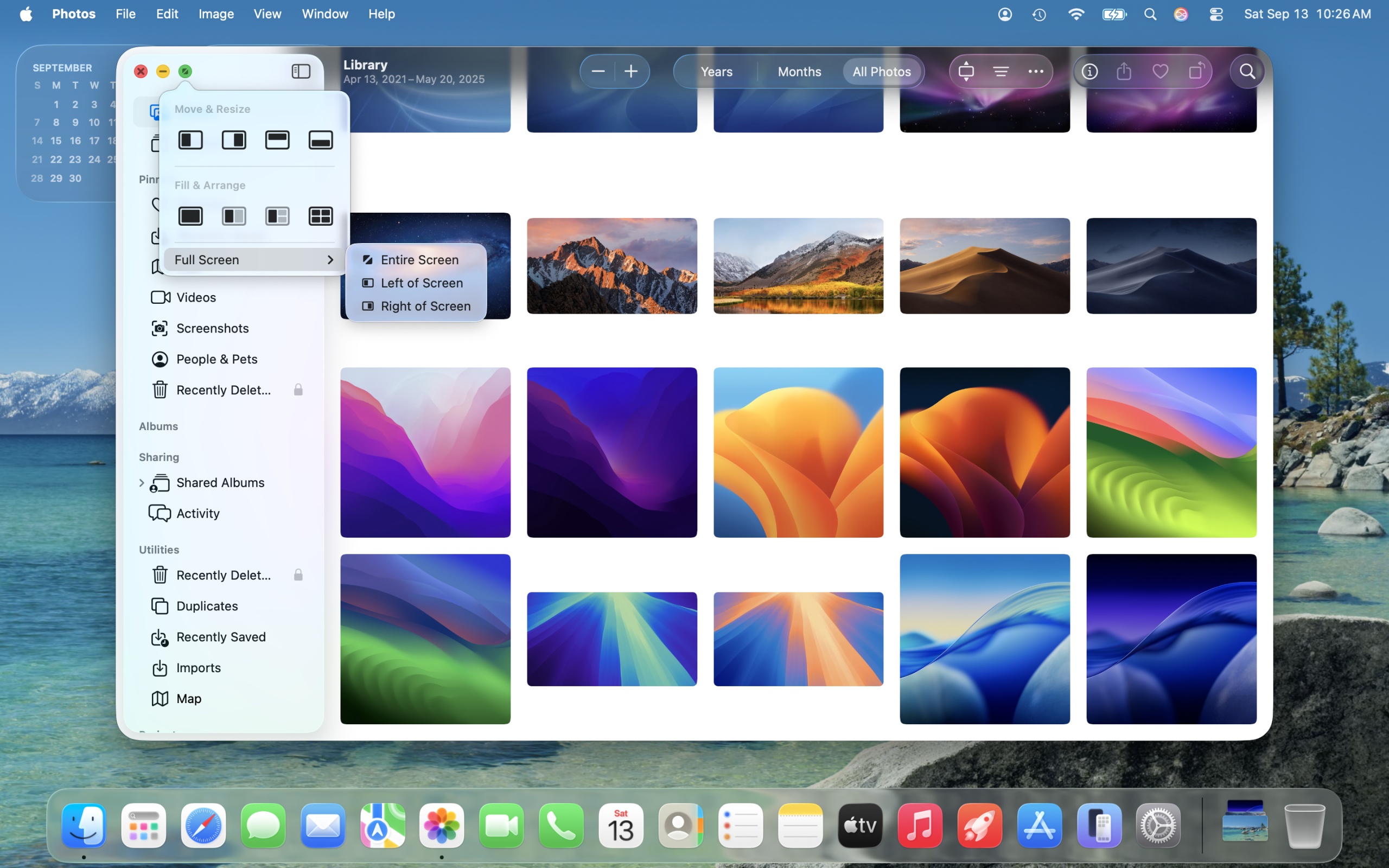
Task: Click the Share icon in toolbar
Action: (1124, 72)
